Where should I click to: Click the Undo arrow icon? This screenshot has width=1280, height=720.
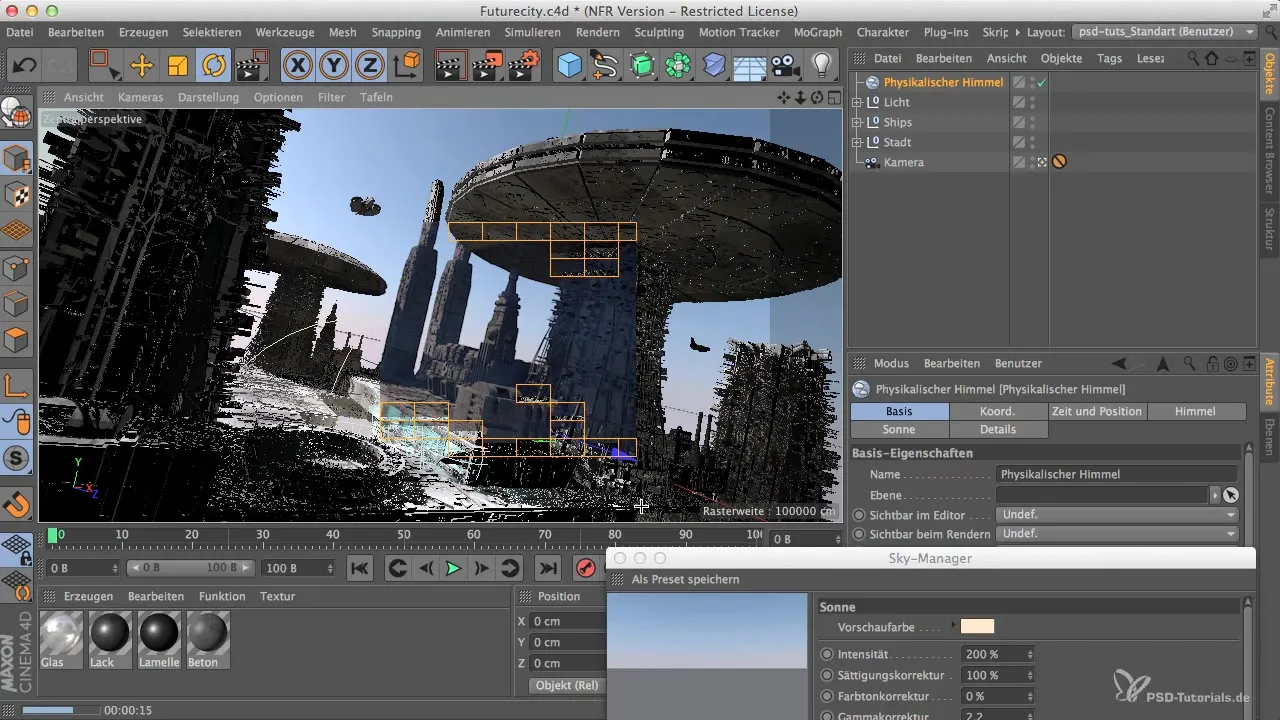click(x=25, y=66)
